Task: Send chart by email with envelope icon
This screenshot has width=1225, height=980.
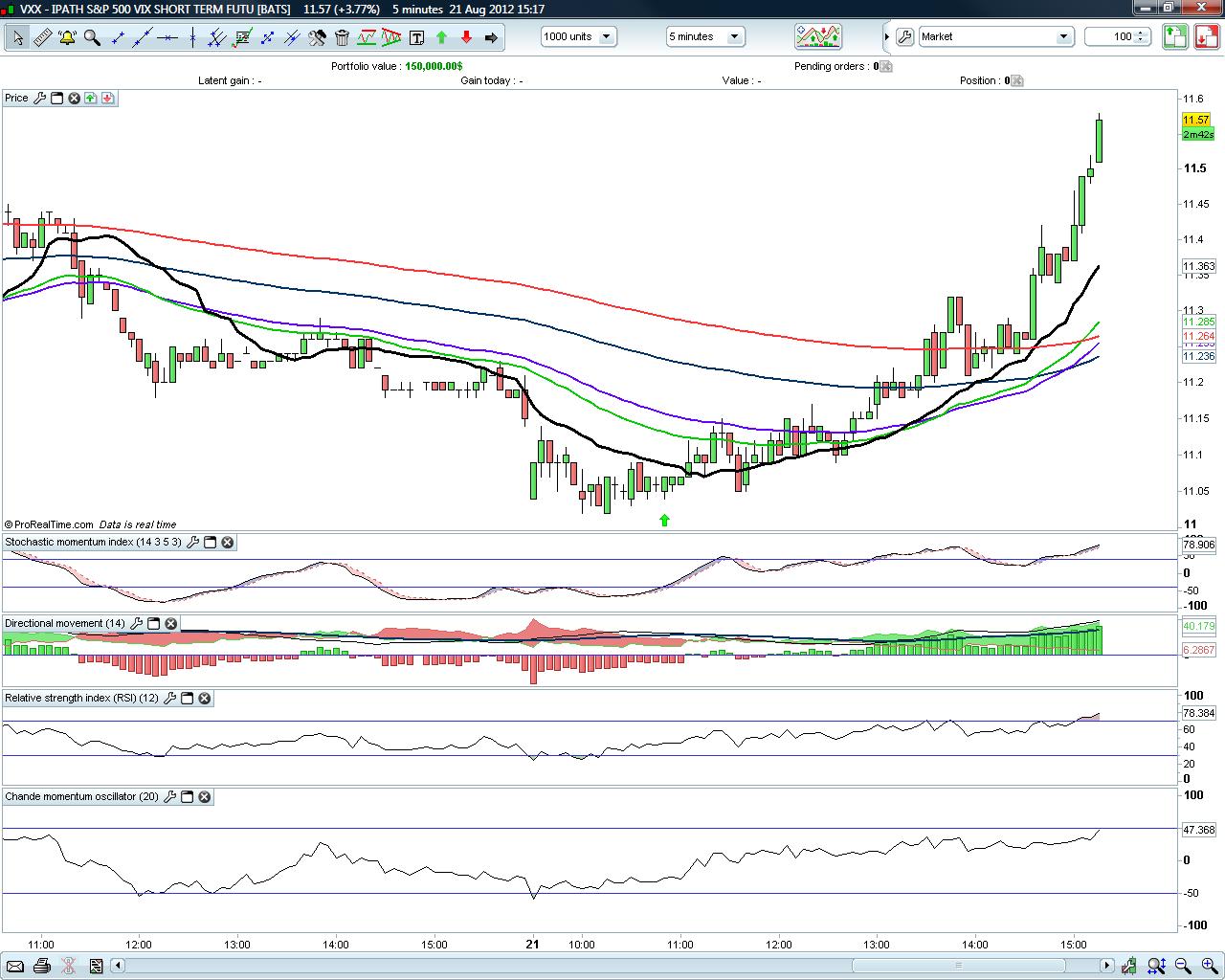Action: [14, 966]
